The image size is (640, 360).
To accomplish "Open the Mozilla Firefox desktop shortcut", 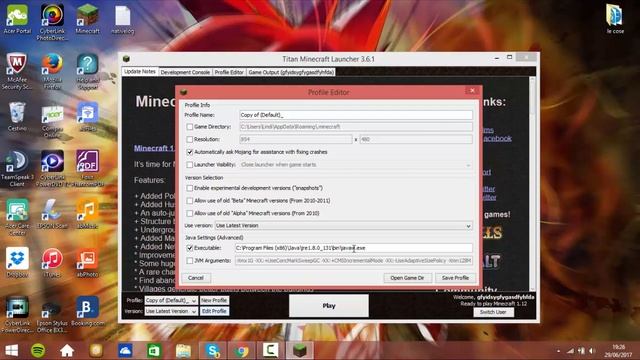I will [x=52, y=71].
